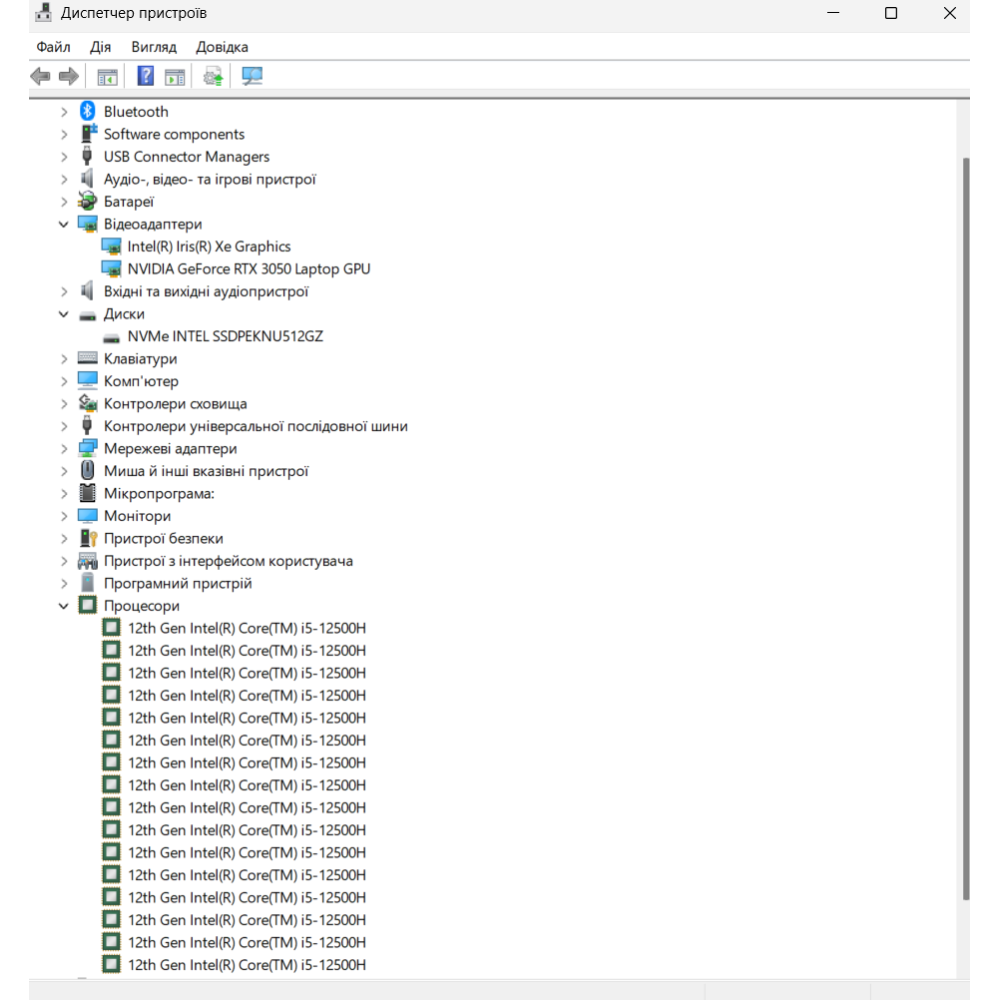
Task: Collapse the Процесори category
Action: point(64,606)
